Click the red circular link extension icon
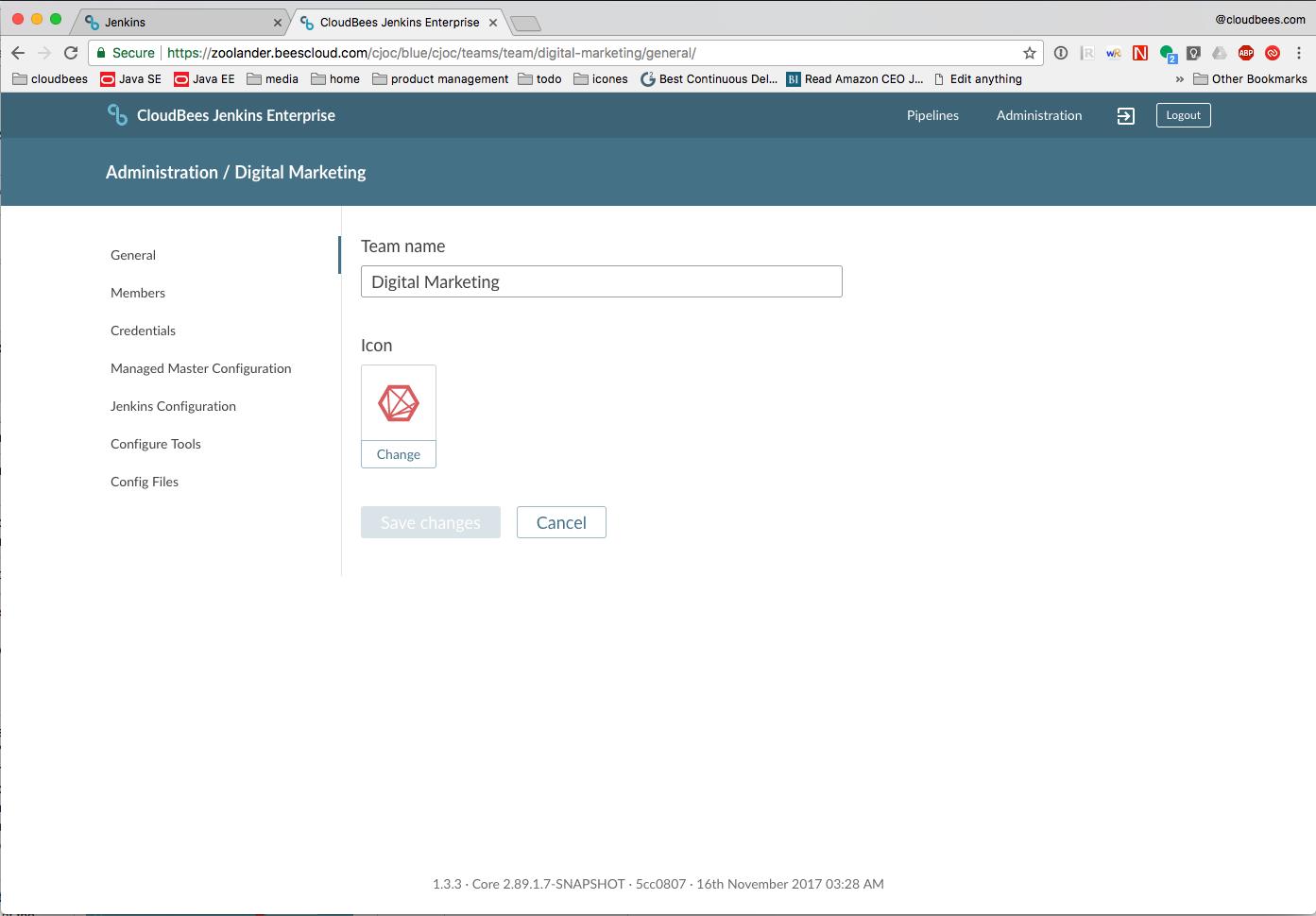 [x=1273, y=53]
